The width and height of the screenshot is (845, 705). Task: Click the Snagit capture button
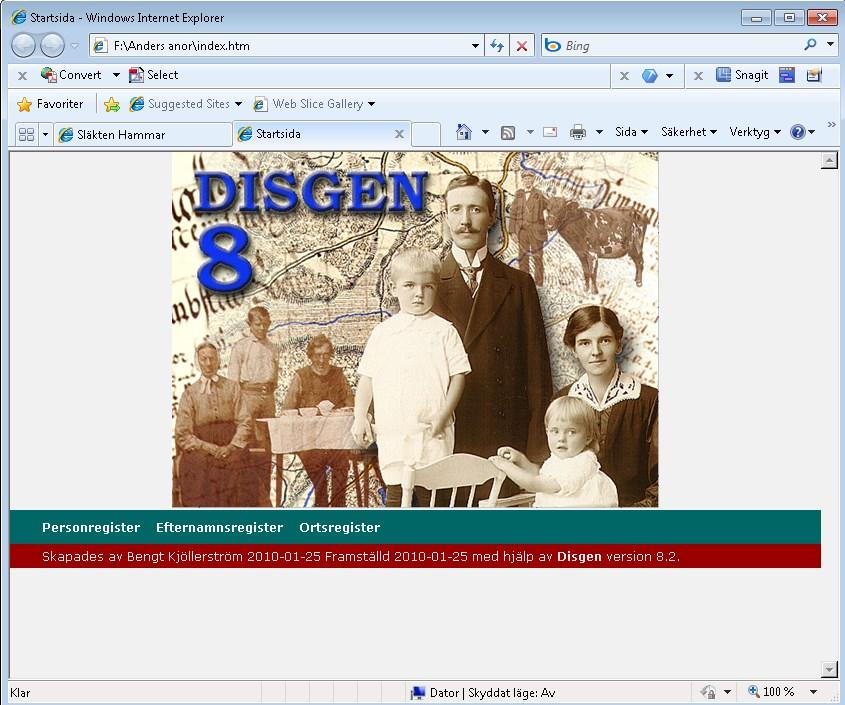pos(742,75)
